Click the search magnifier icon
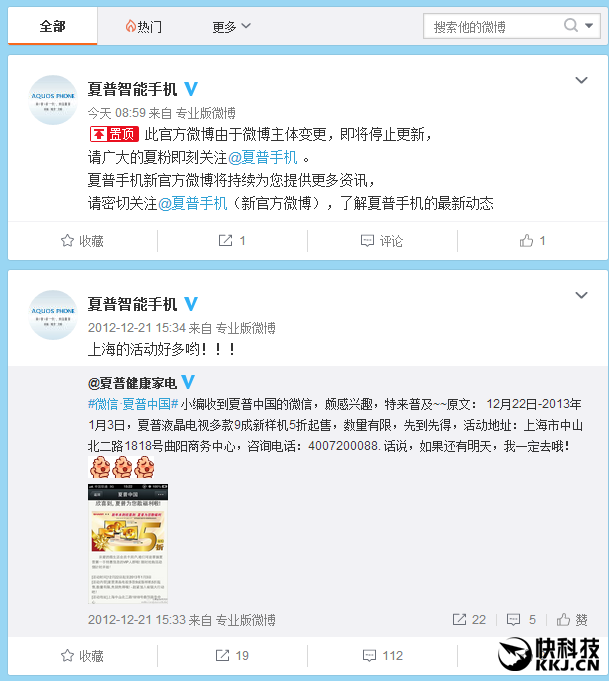The image size is (609, 681). click(571, 26)
